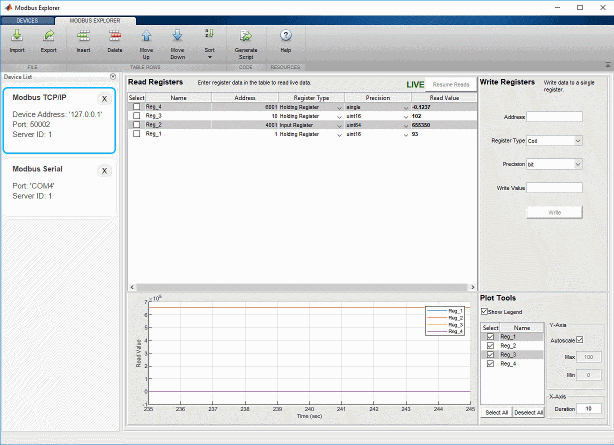Click the Precision column header
Image resolution: width=614 pixels, height=445 pixels.
[378, 98]
